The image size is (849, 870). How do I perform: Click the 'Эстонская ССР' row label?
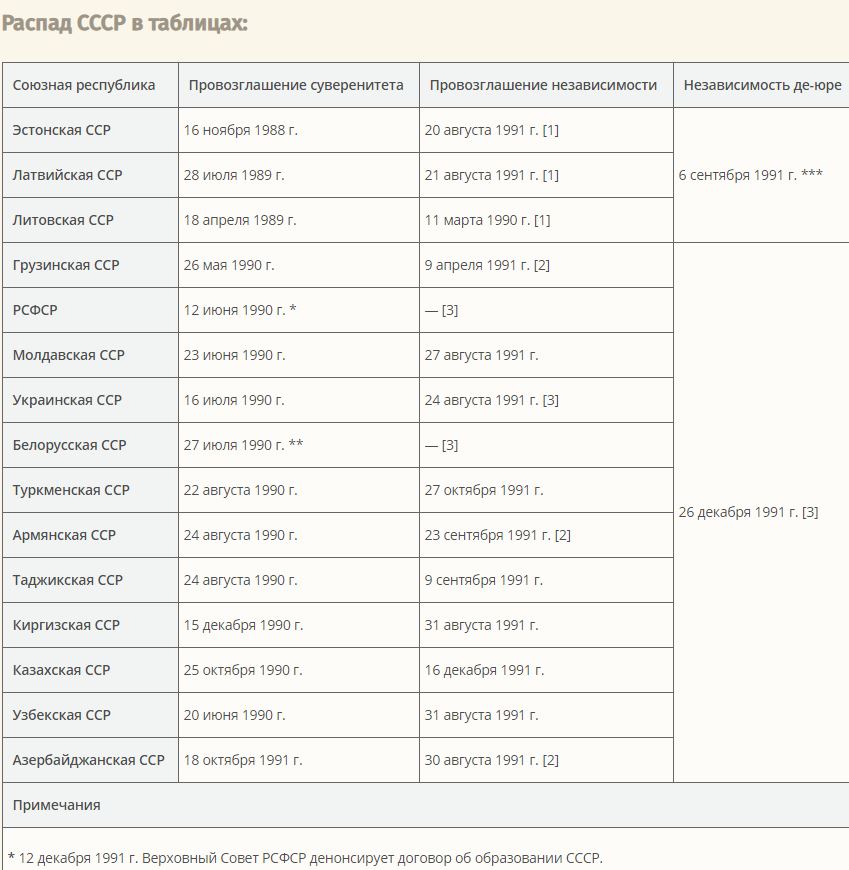(62, 130)
